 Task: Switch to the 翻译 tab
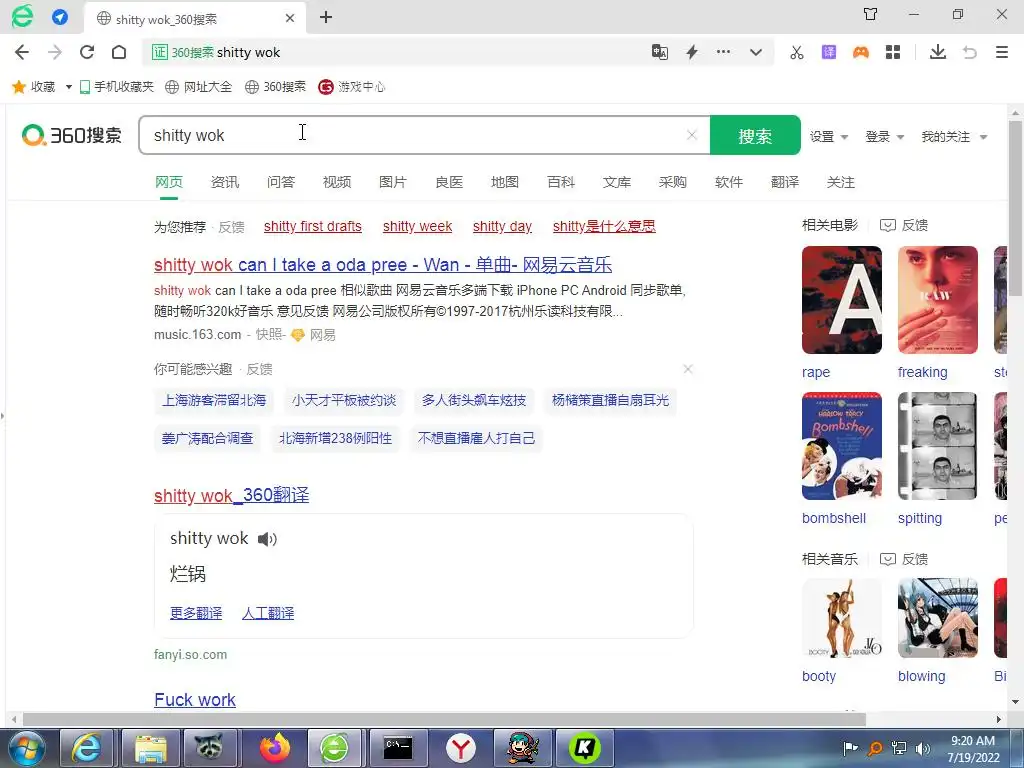pos(785,182)
